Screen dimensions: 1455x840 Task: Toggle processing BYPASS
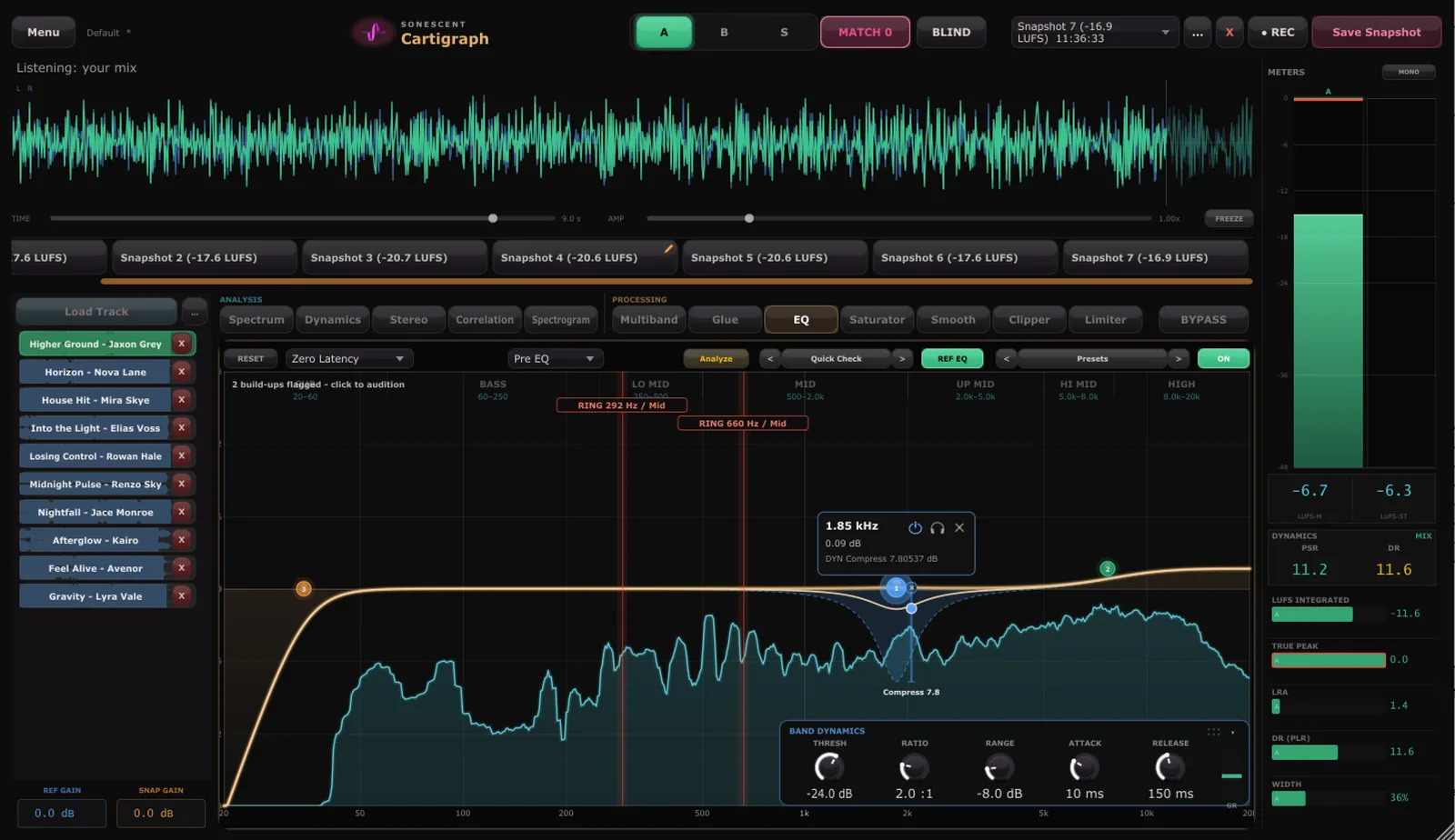point(1203,320)
